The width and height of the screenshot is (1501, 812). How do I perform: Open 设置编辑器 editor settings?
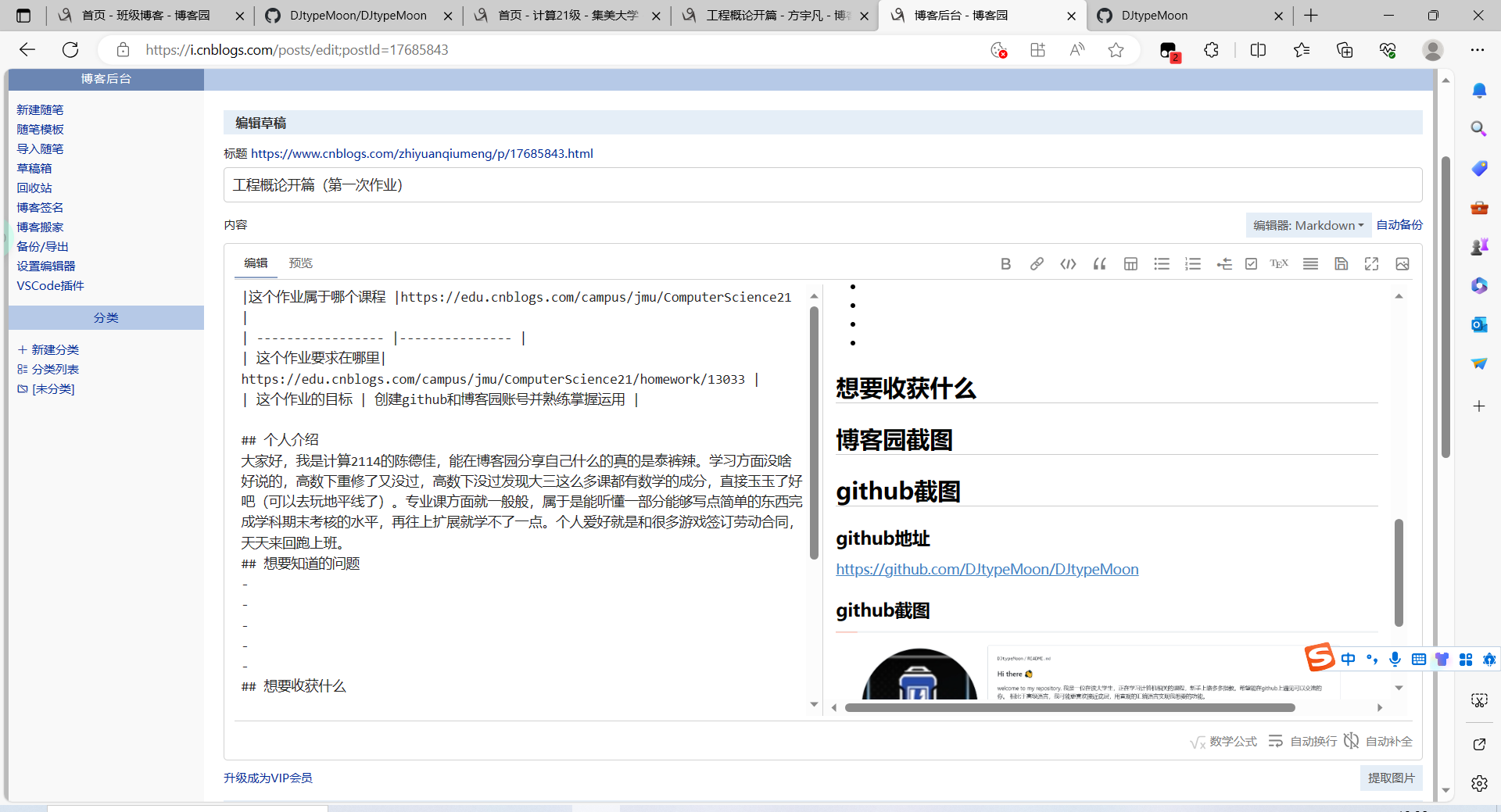46,266
